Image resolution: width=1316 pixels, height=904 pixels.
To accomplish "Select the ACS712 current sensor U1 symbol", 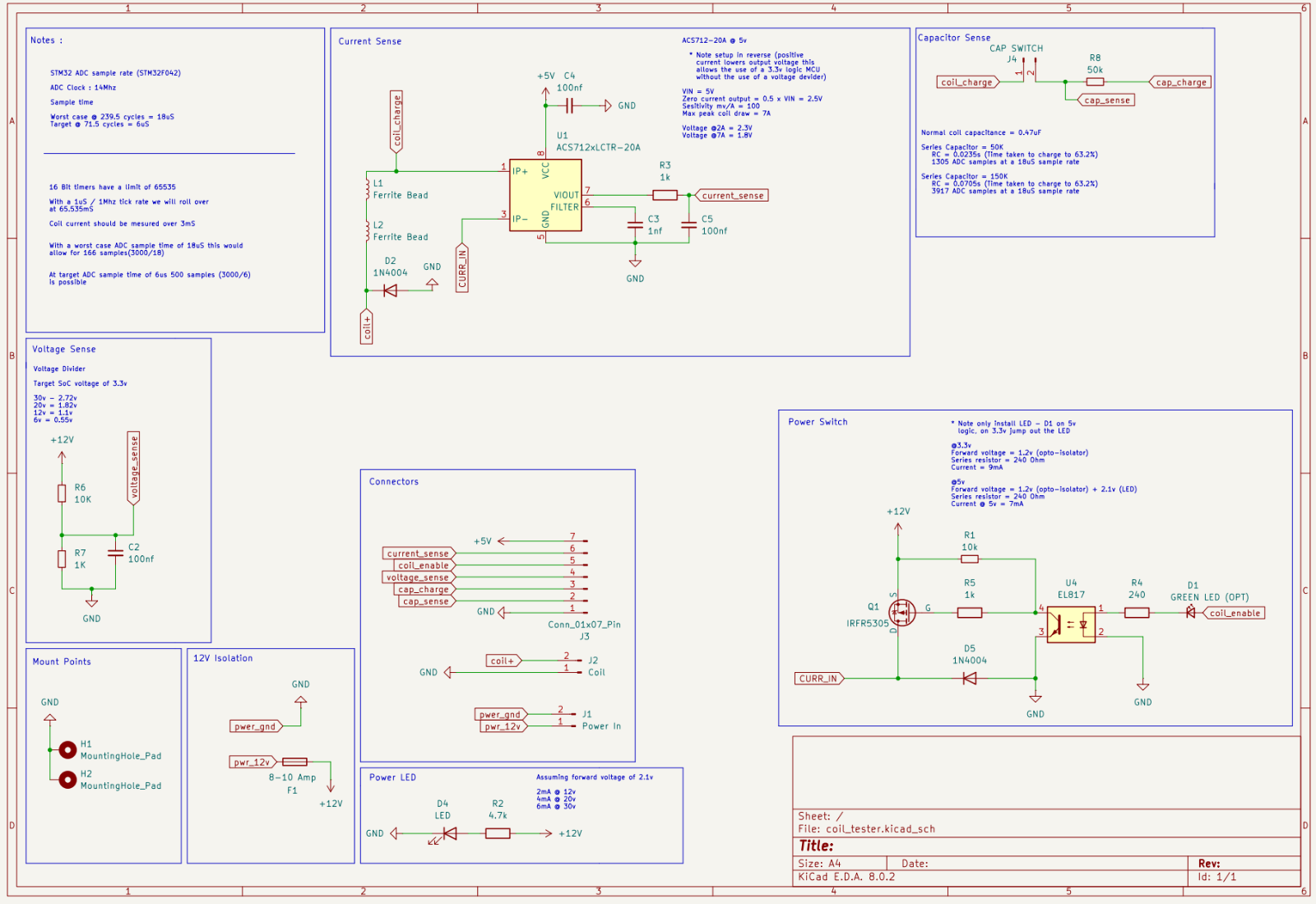I will (545, 196).
